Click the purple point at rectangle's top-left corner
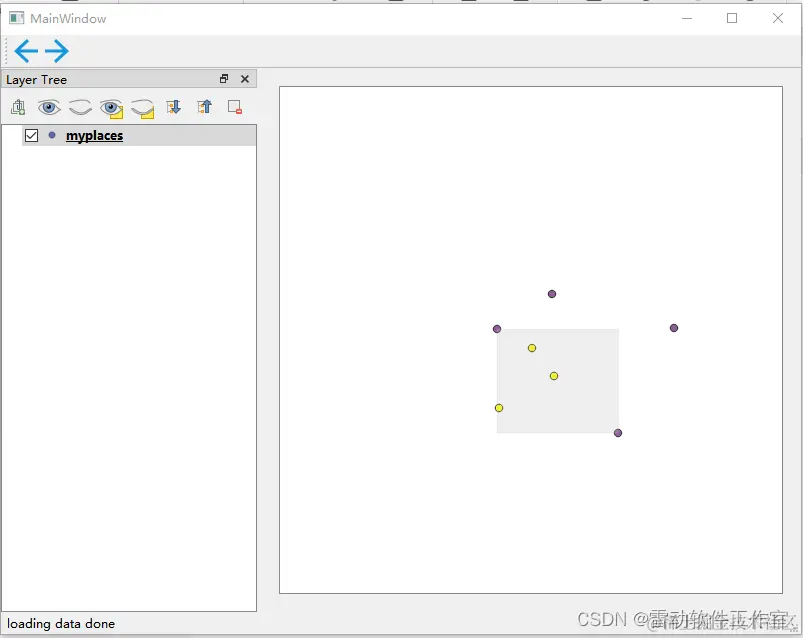Image resolution: width=803 pixels, height=638 pixels. pyautogui.click(x=497, y=329)
